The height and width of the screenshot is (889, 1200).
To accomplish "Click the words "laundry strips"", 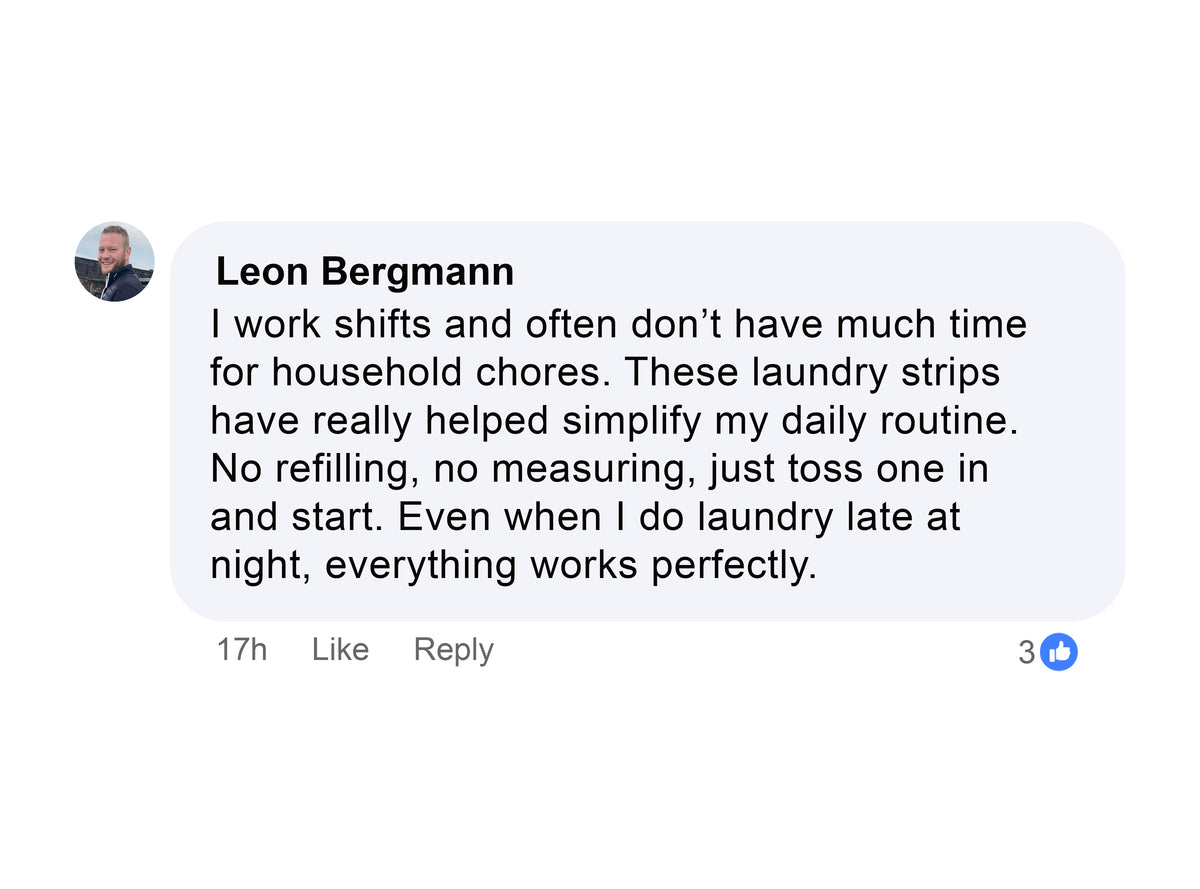I will 875,372.
